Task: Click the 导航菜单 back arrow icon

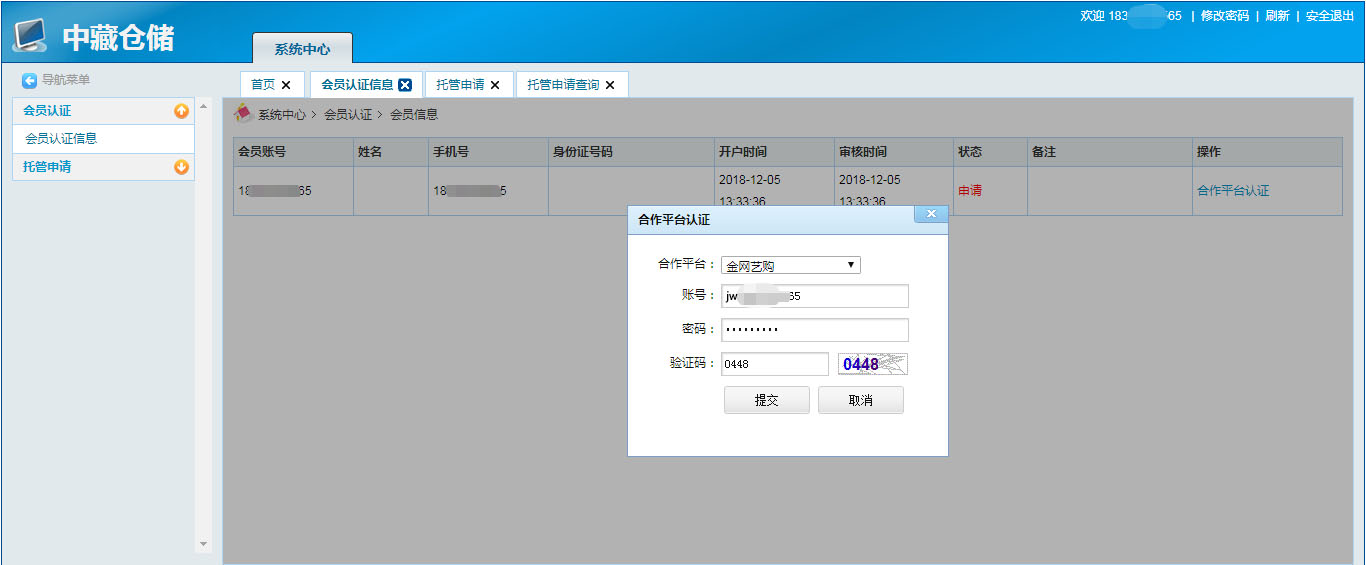Action: tap(30, 80)
